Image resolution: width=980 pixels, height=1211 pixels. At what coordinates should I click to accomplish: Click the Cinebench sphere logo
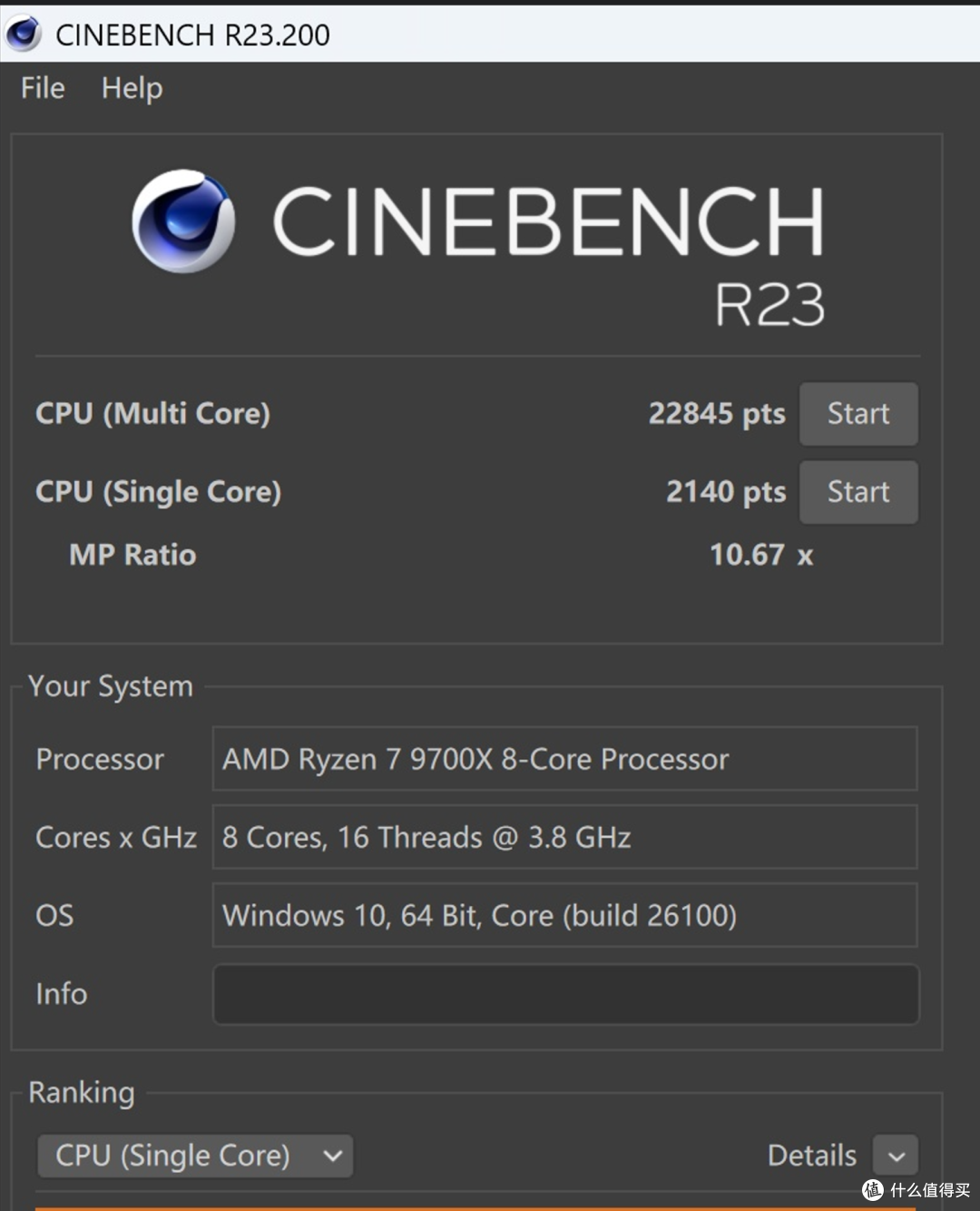183,222
